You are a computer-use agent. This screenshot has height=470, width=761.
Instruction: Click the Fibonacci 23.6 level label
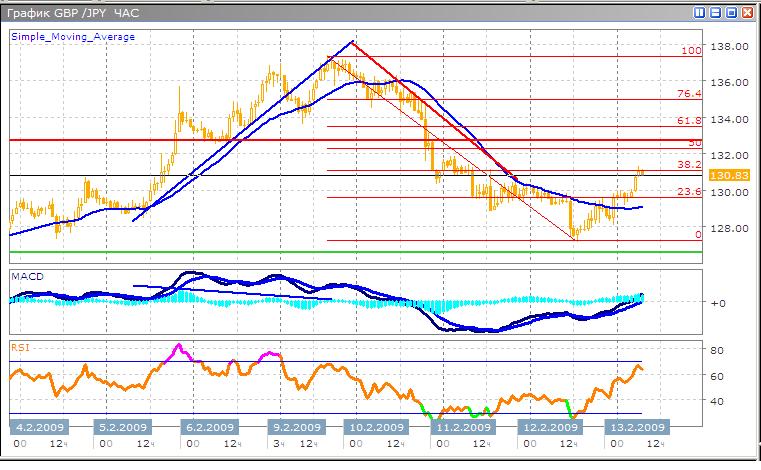688,191
